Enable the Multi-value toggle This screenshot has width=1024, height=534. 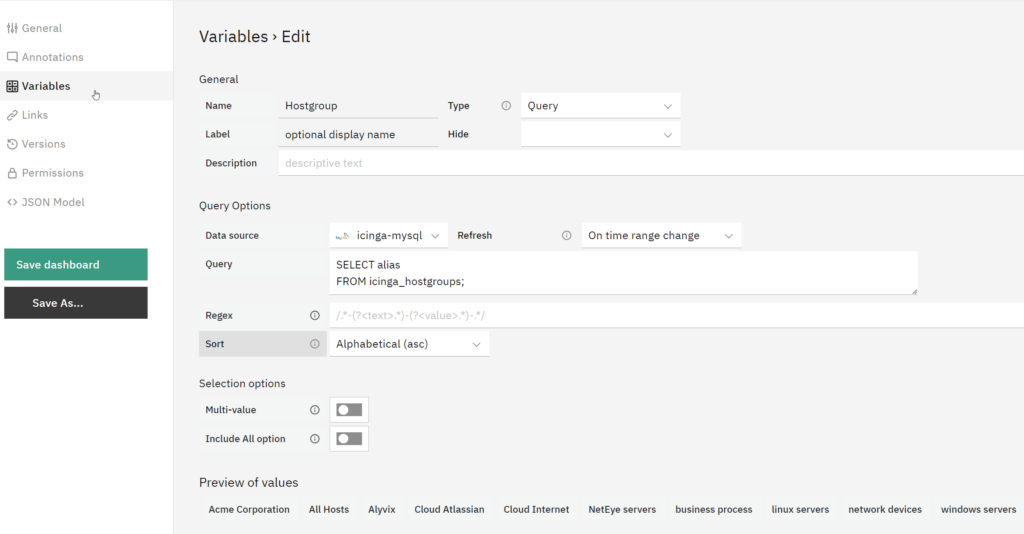[349, 410]
